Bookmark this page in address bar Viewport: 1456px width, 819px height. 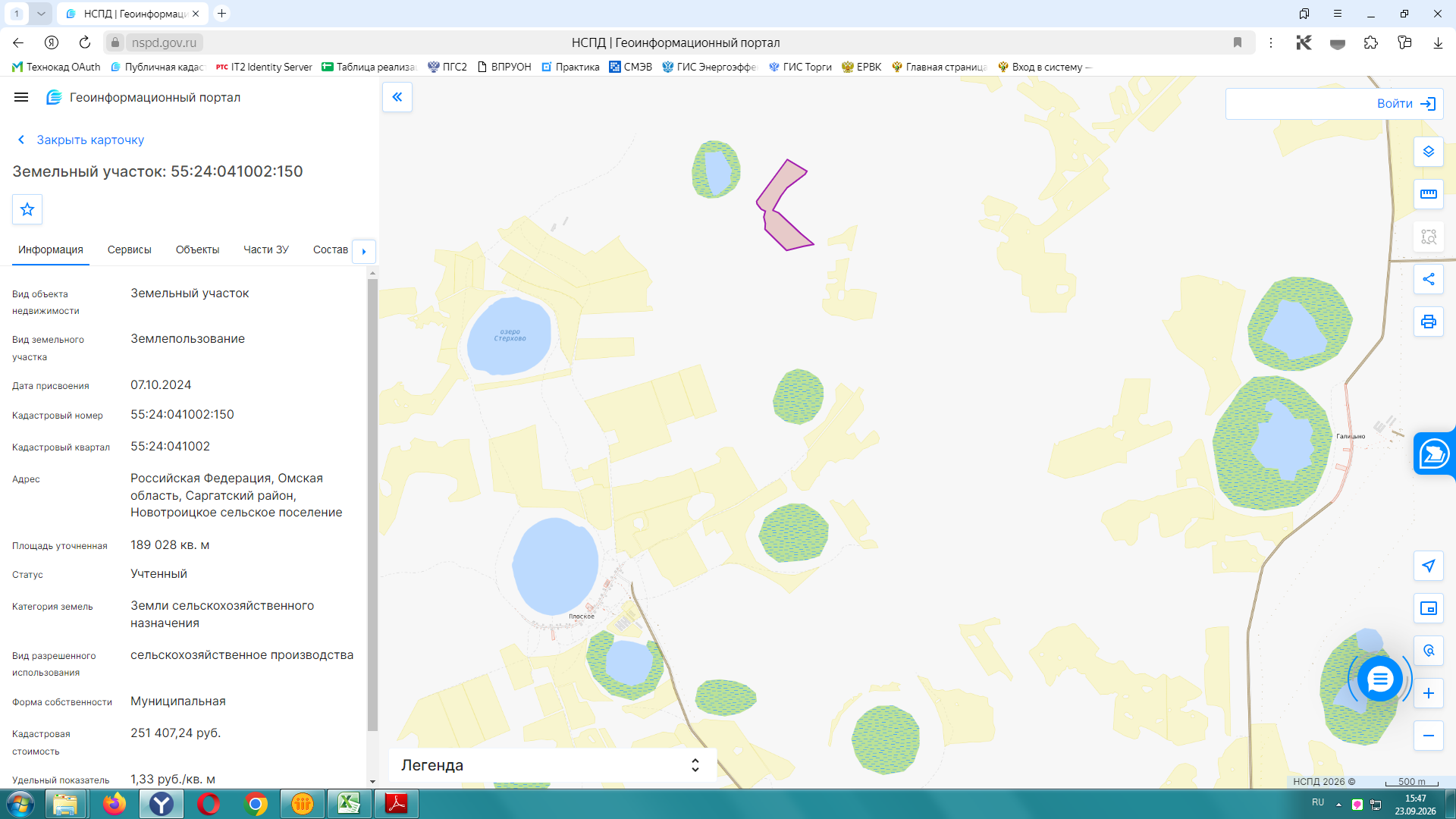pos(1238,42)
